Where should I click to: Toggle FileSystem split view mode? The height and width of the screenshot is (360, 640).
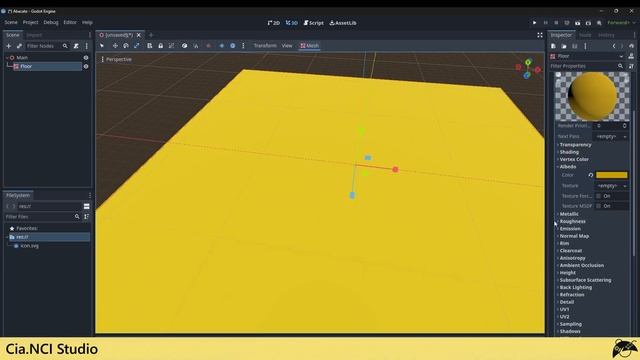[x=87, y=206]
